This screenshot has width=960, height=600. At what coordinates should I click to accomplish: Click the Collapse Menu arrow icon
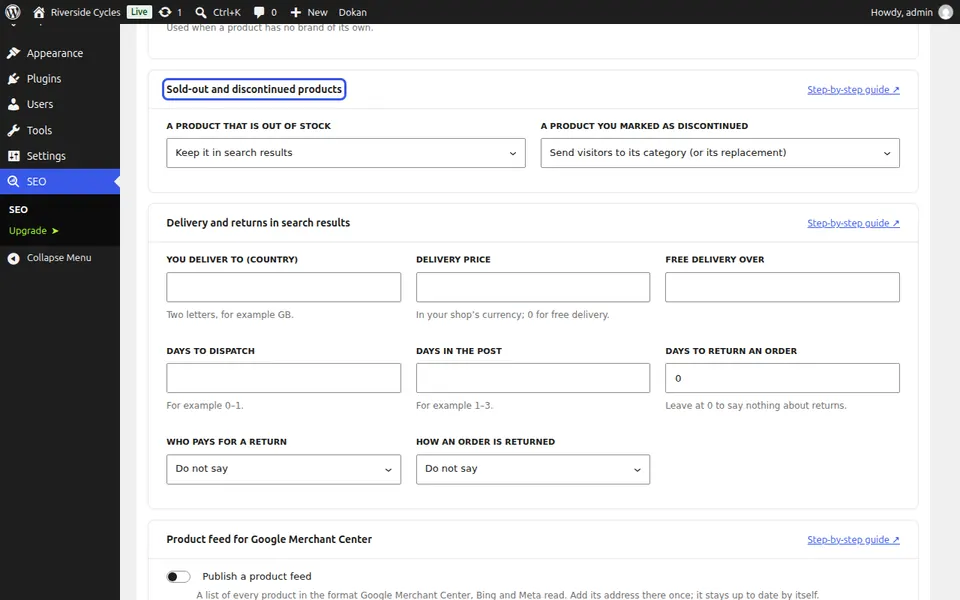pos(13,258)
